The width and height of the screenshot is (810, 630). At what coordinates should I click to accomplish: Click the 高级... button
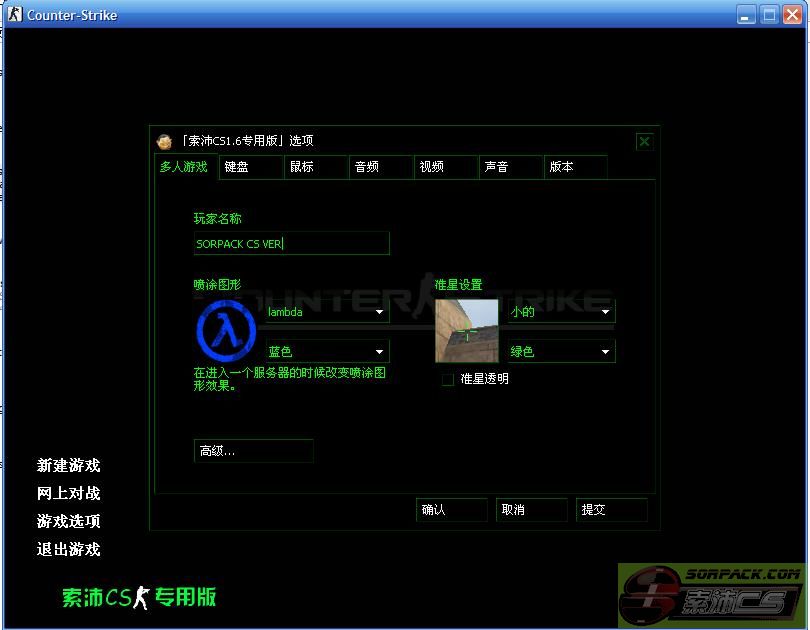pos(253,451)
